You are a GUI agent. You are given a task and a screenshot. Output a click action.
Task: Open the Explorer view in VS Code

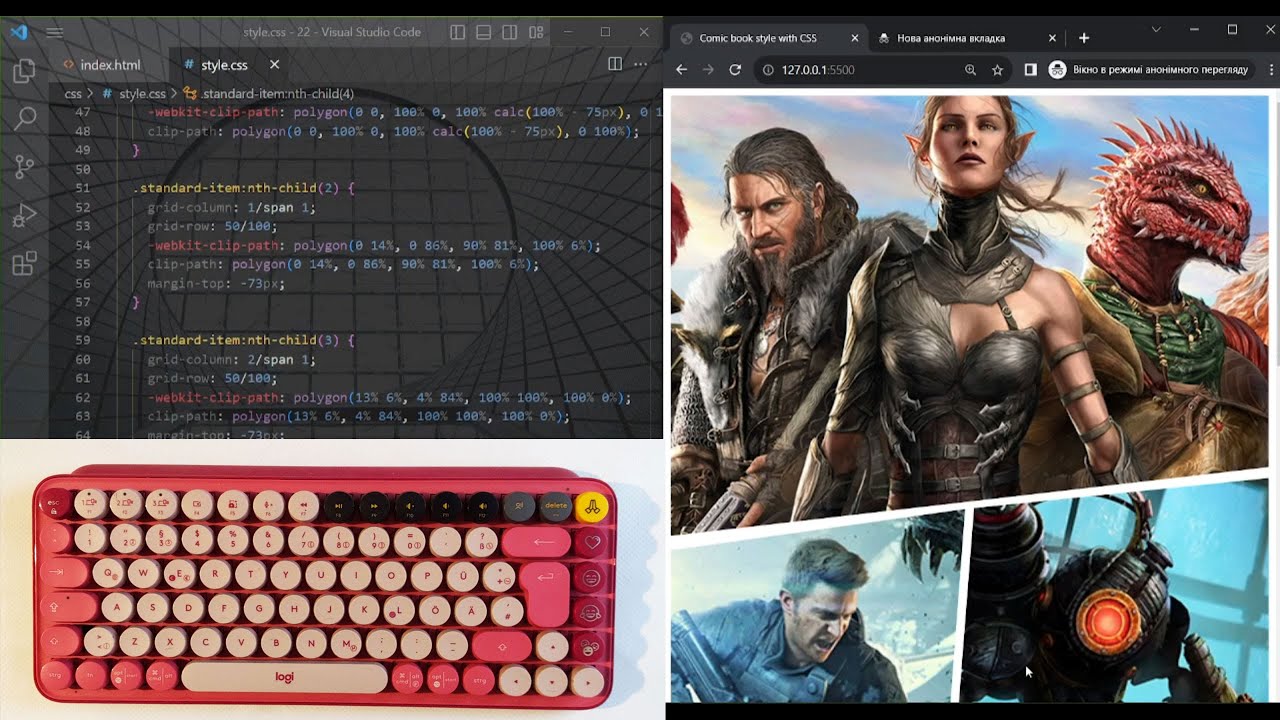(24, 71)
